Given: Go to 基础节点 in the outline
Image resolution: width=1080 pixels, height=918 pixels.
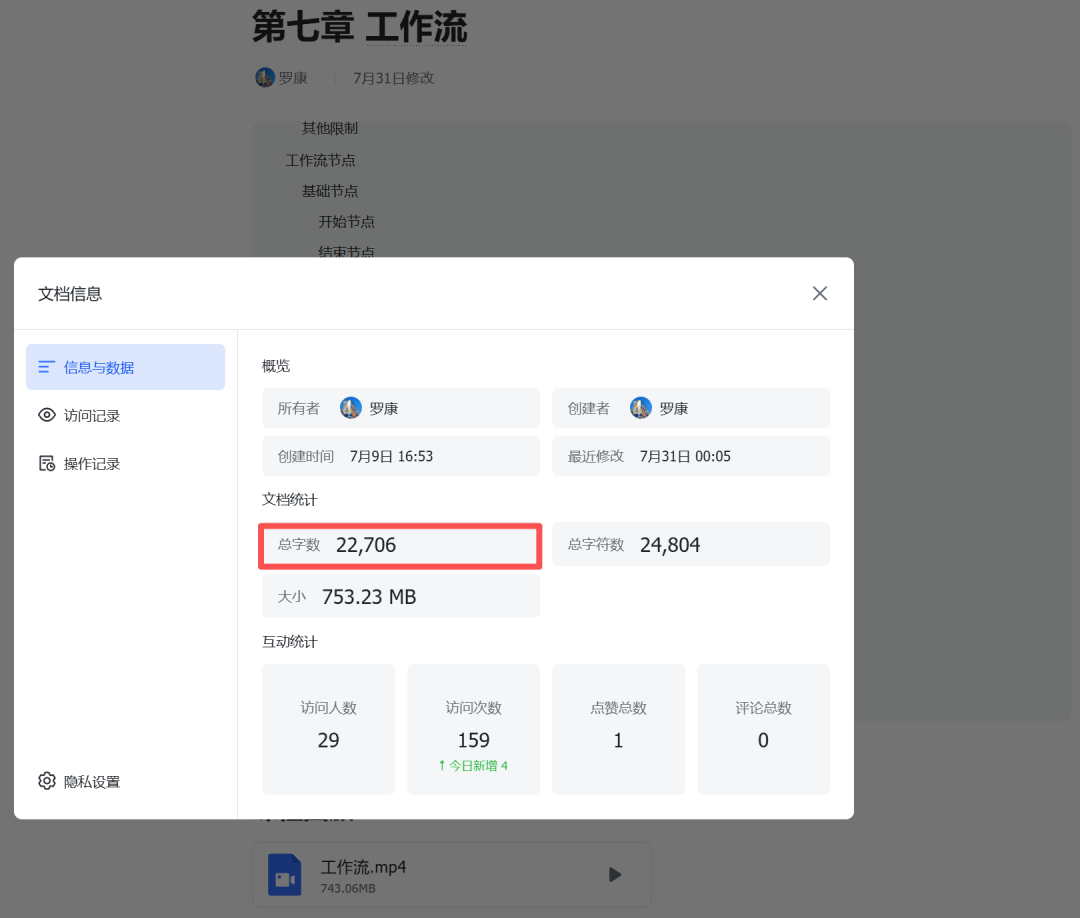Looking at the screenshot, I should point(330,191).
